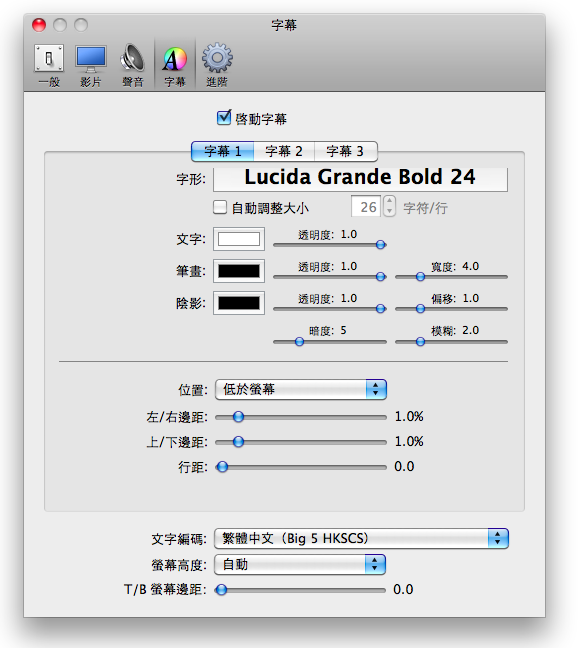580x648 pixels.
Task: Click the 模糊 2.0 slider
Action: pyautogui.click(x=451, y=341)
